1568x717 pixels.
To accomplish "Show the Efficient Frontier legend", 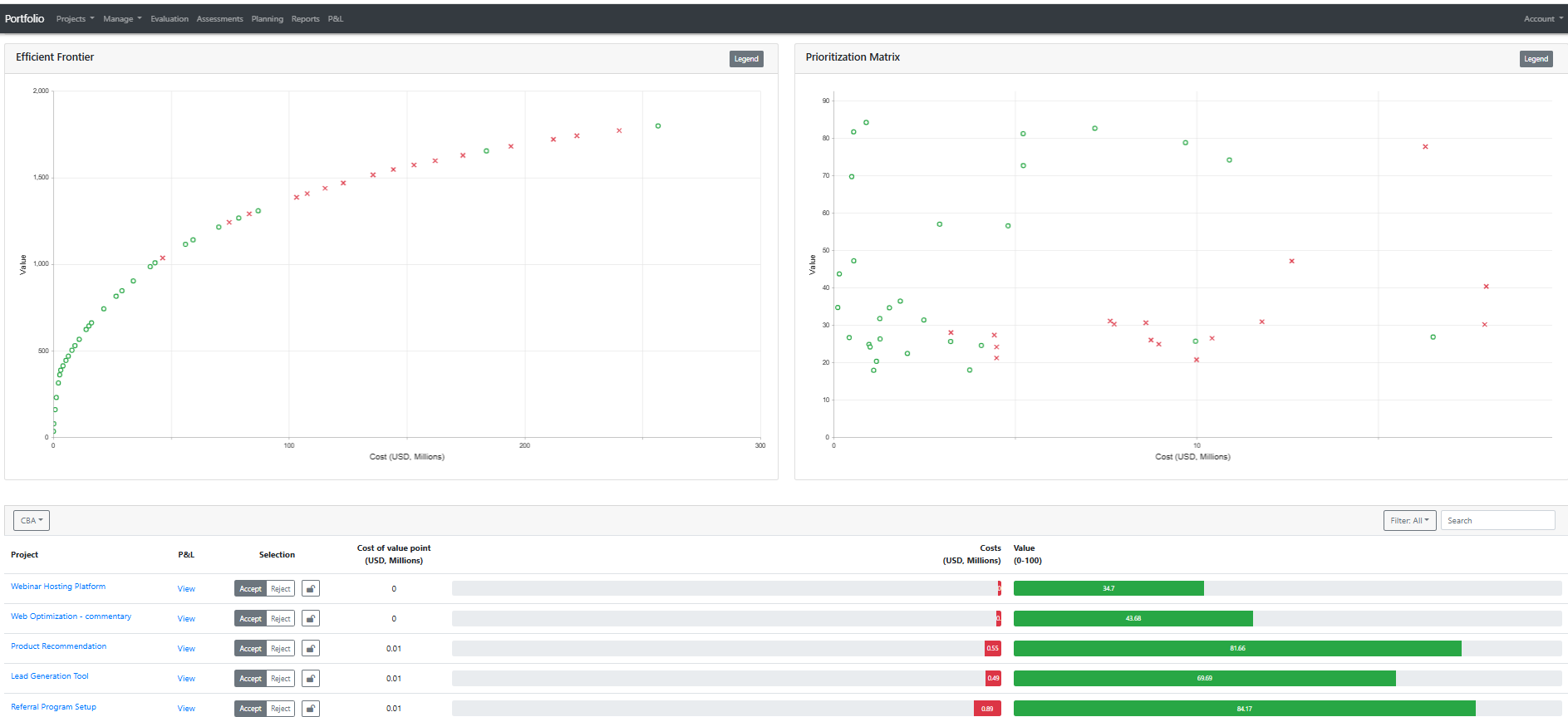I will click(746, 59).
